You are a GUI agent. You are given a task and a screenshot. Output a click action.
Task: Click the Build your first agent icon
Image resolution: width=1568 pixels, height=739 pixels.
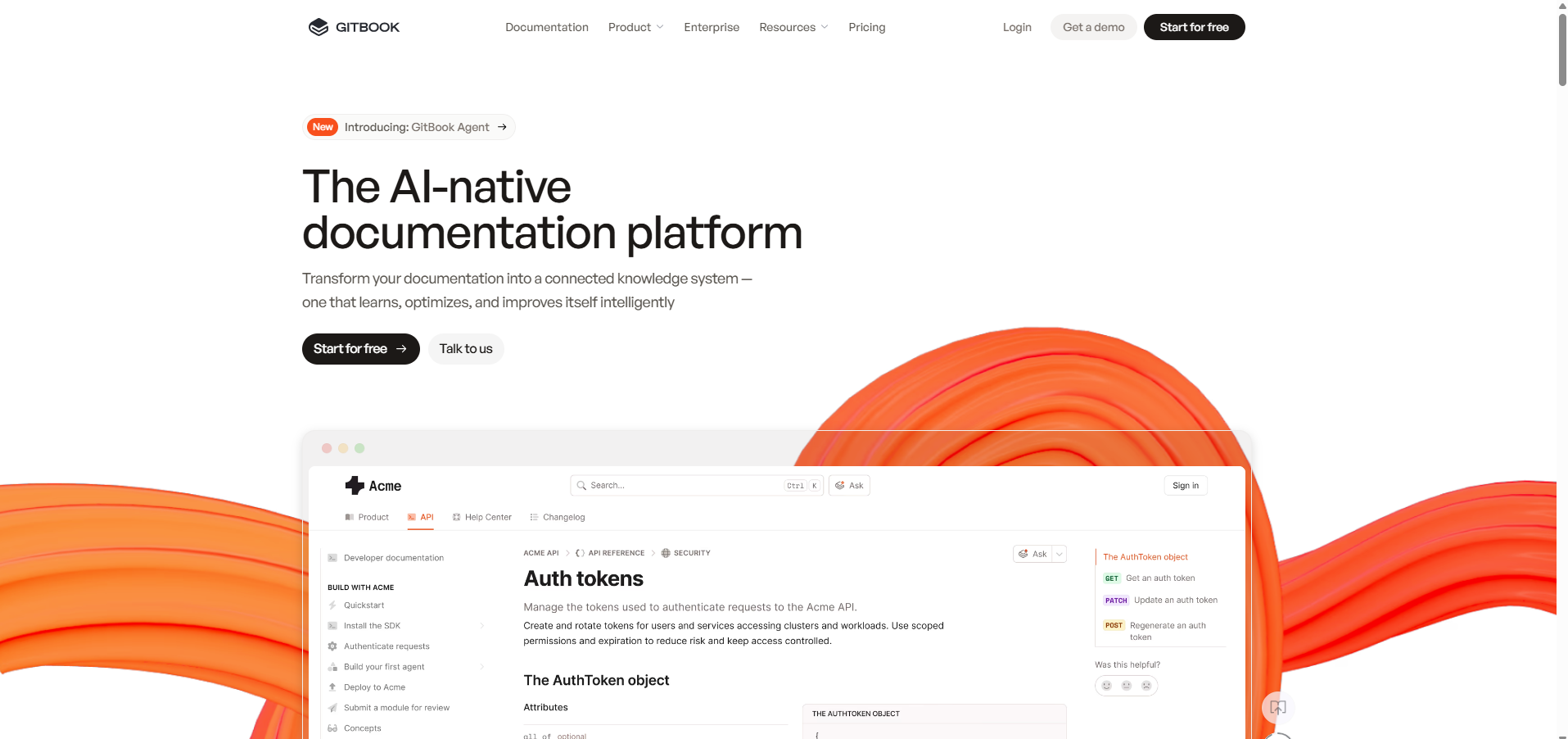pos(332,667)
